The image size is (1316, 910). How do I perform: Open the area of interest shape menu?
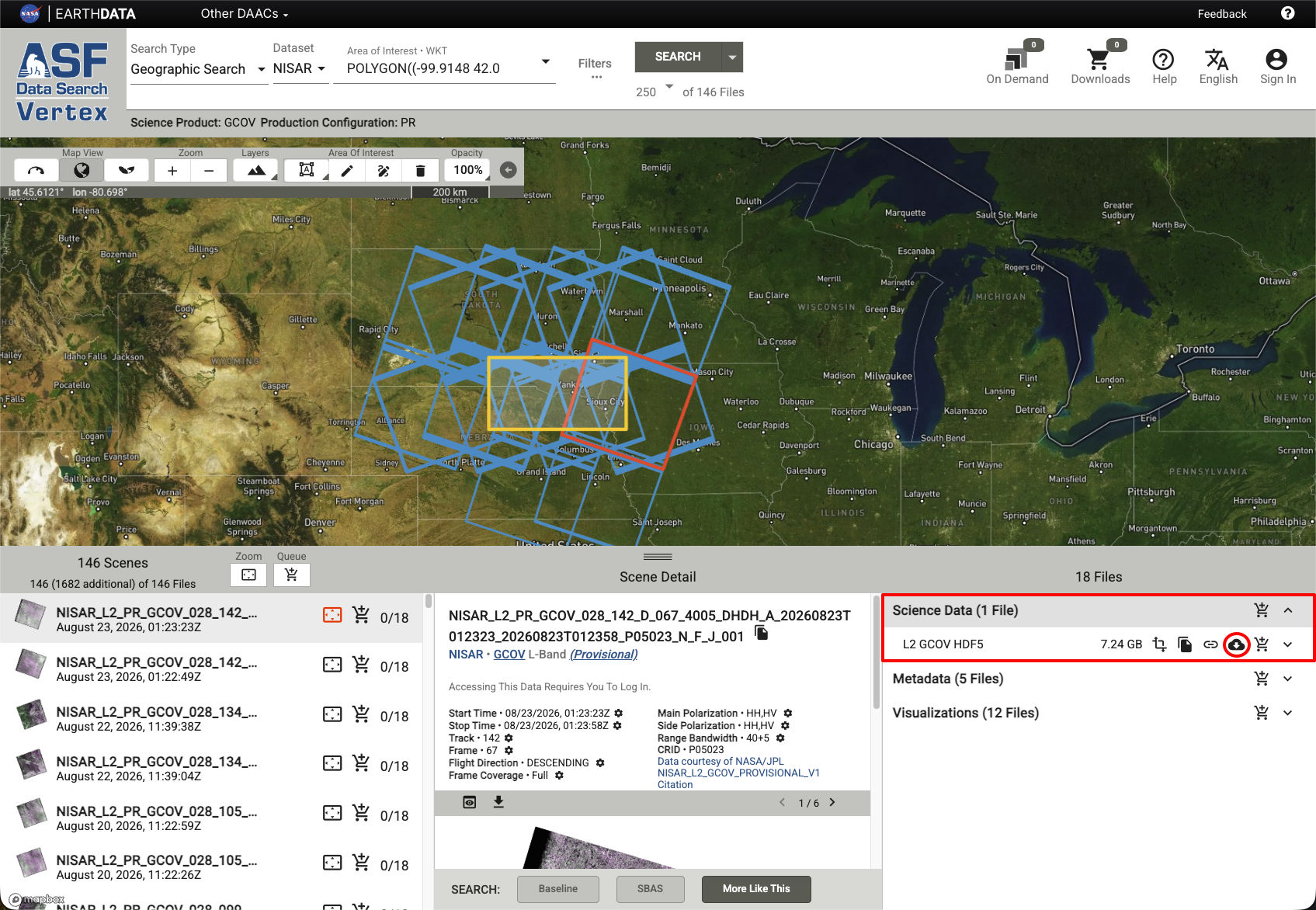pos(307,170)
